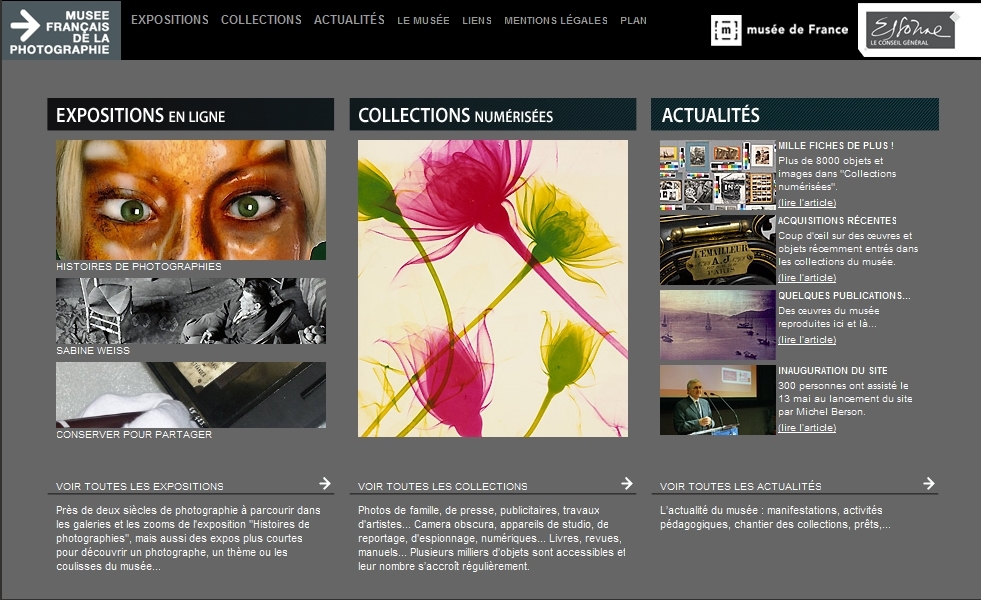Open the Sabine Weiss exhibition thumbnail
Screen dimensions: 981x600
[x=191, y=311]
